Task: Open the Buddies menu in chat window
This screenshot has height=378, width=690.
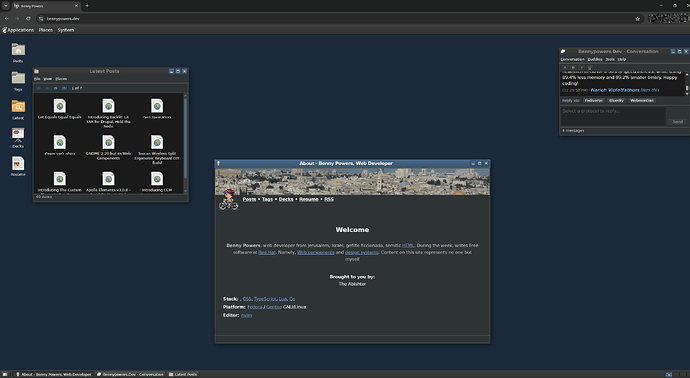Action: pos(595,59)
